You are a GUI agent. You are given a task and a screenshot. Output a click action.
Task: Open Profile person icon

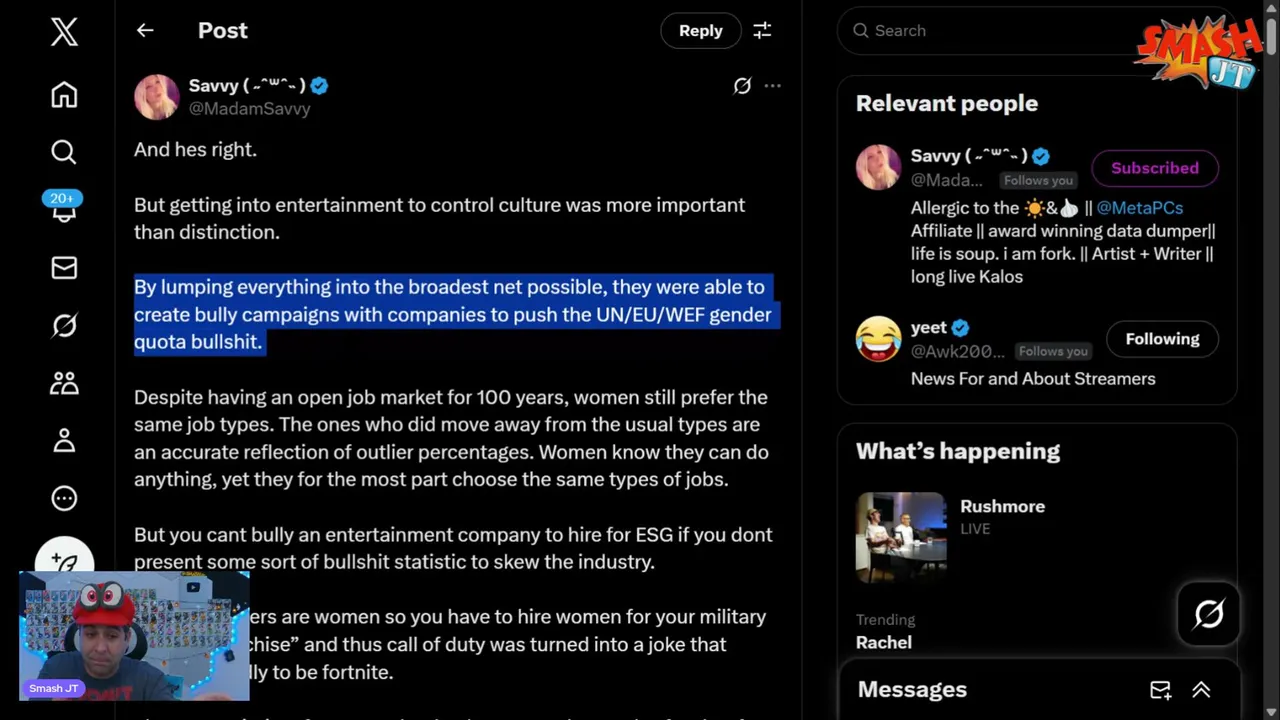pos(64,440)
